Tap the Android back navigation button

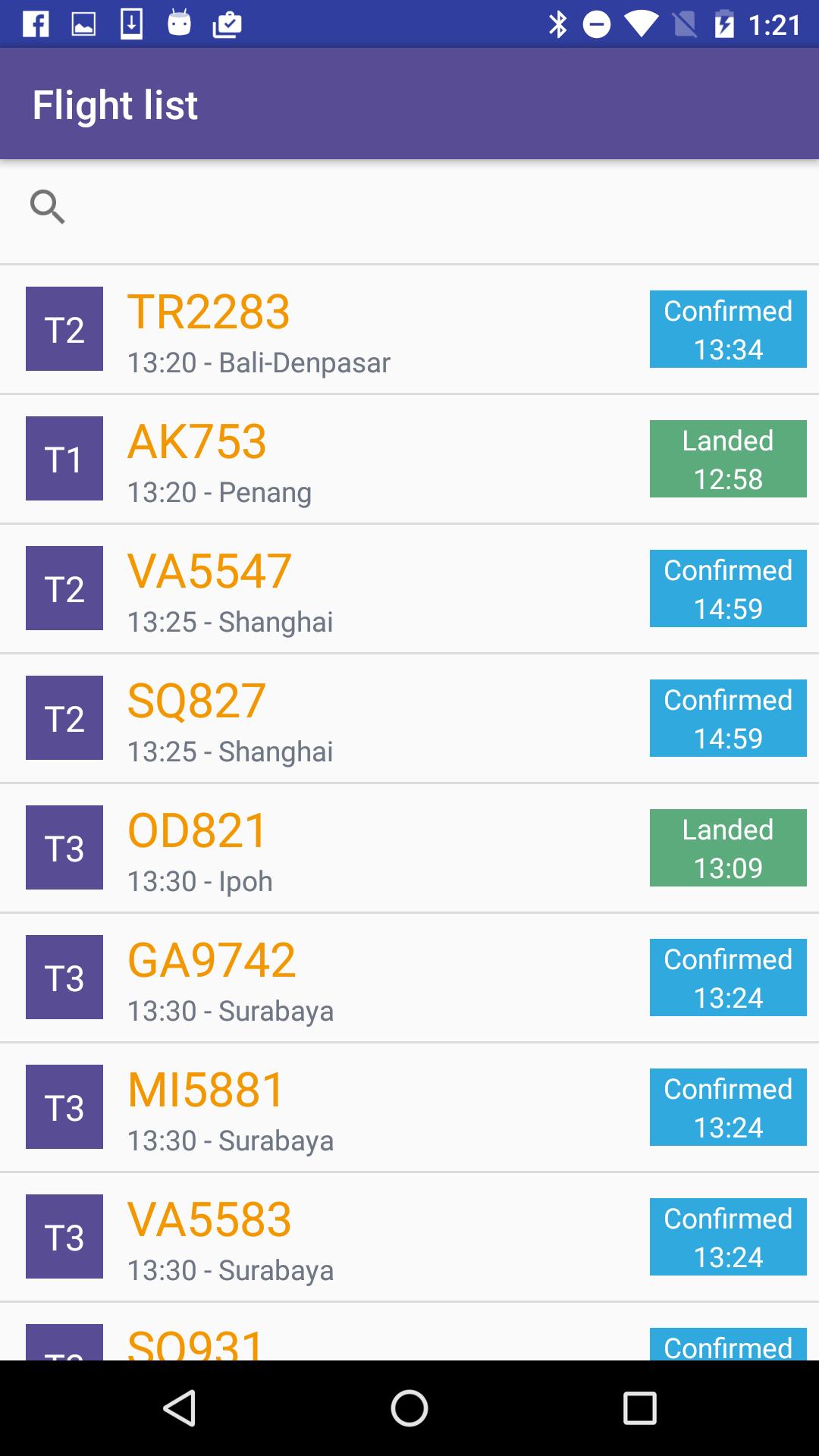[x=180, y=1408]
